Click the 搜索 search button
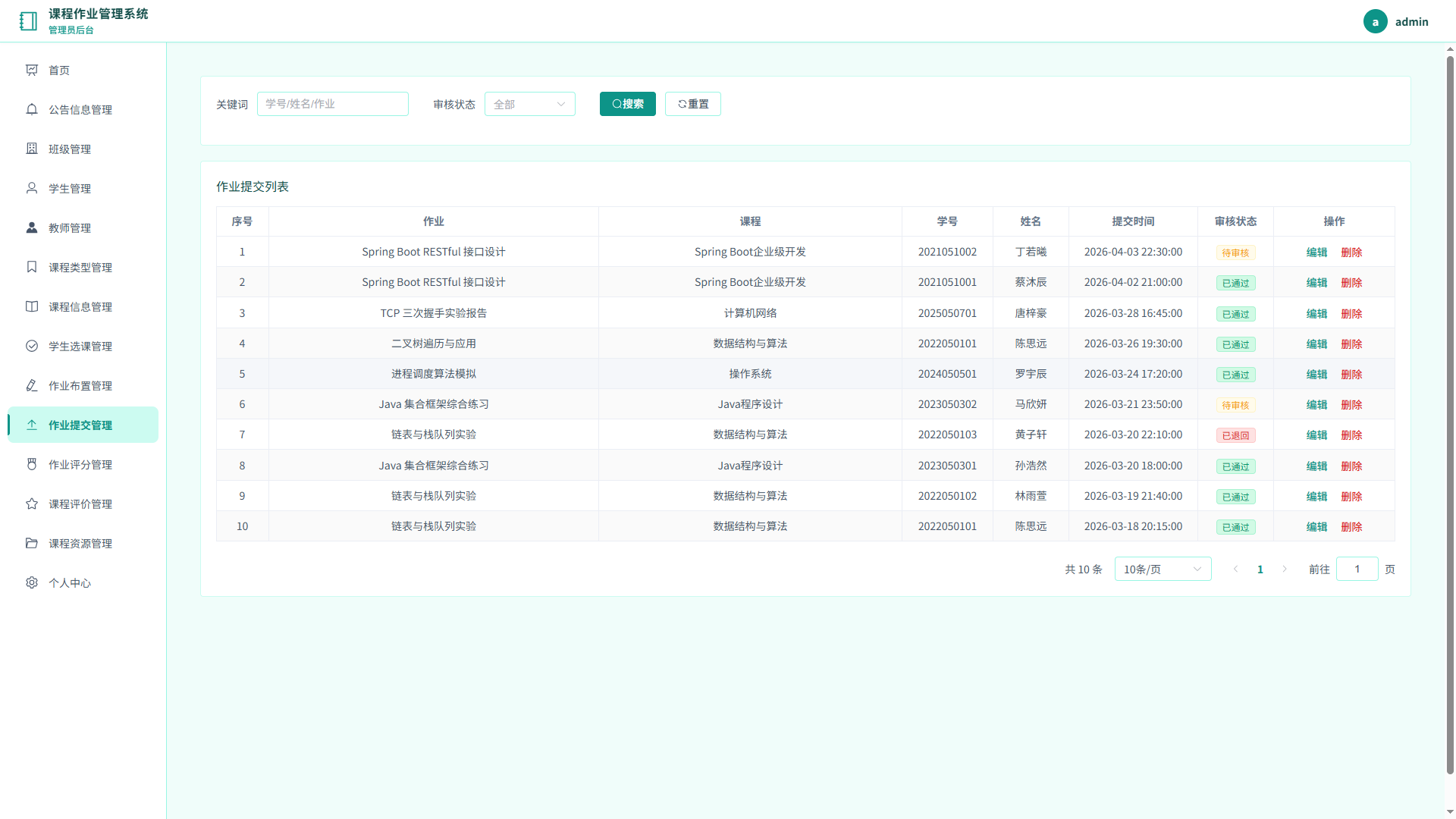The width and height of the screenshot is (1456, 819). 627,104
